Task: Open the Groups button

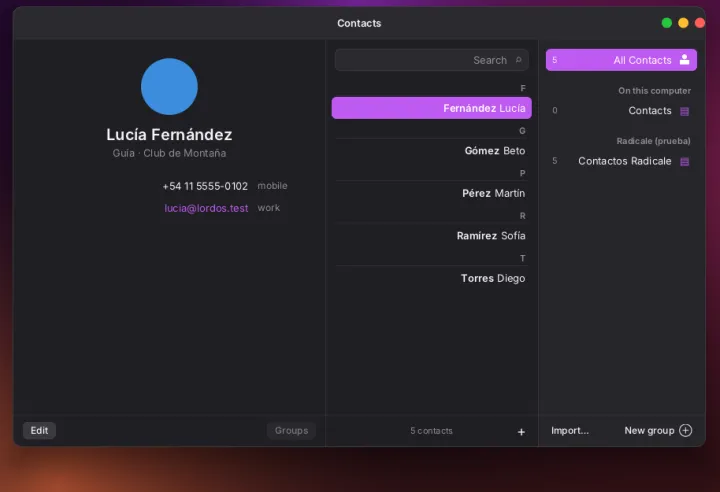Action: point(291,430)
